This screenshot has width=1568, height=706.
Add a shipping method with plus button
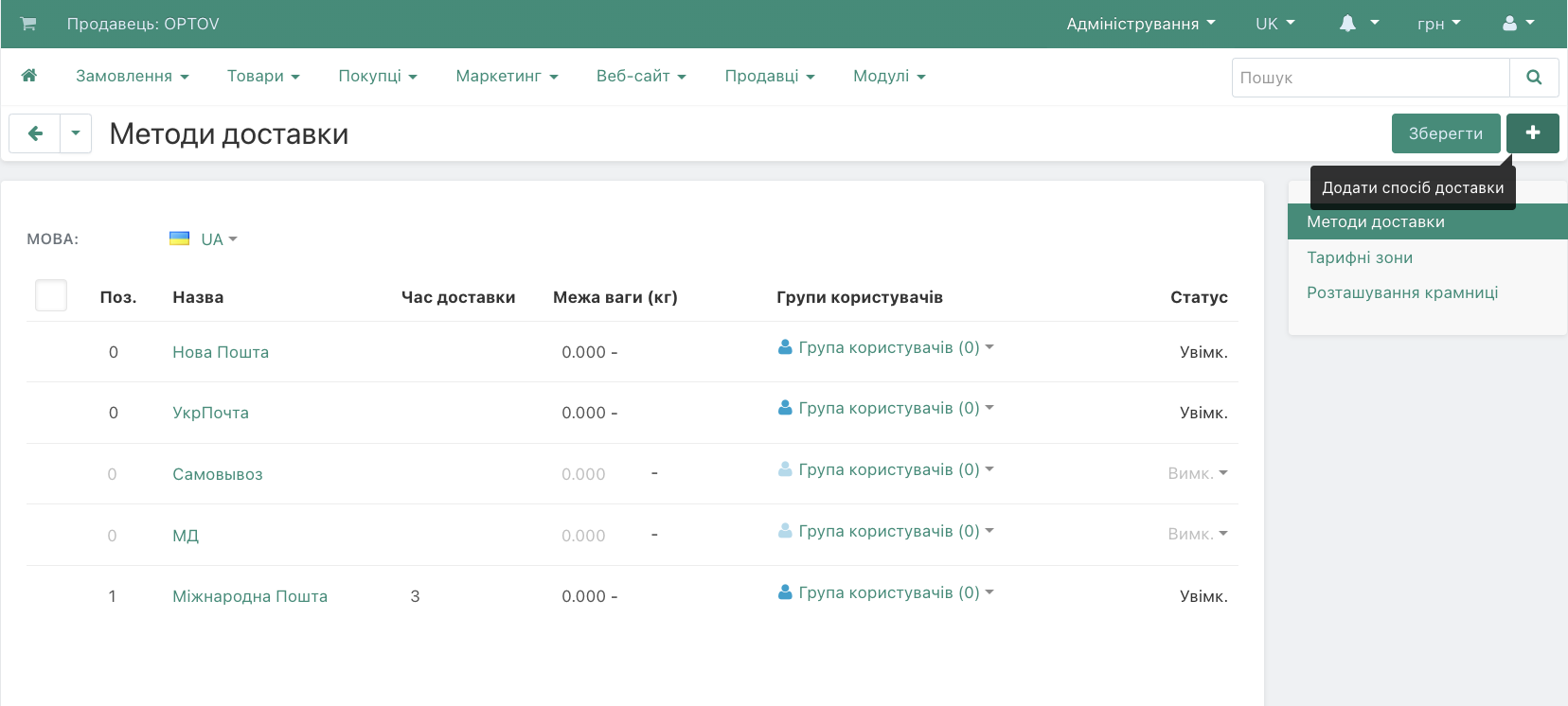(x=1532, y=133)
